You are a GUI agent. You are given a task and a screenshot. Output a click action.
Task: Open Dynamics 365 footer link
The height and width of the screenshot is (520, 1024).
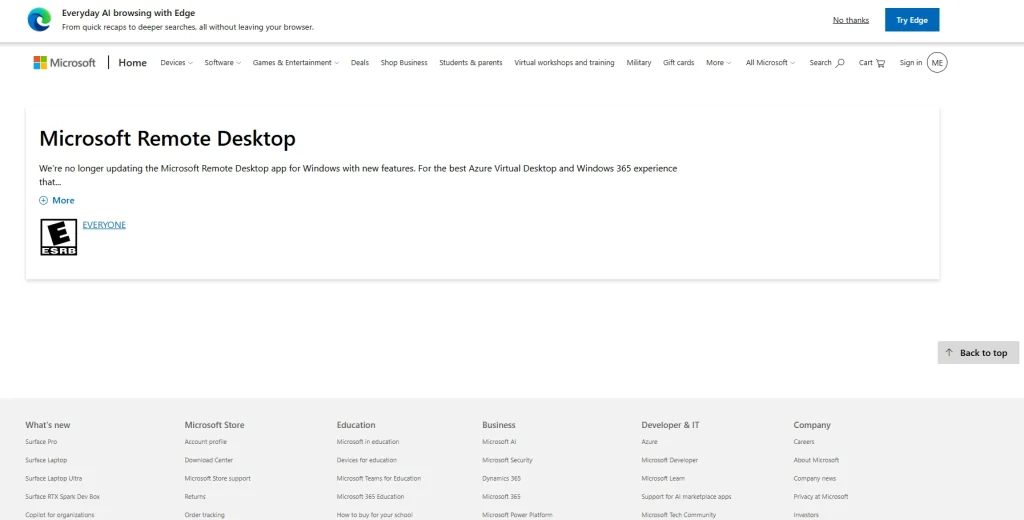(502, 478)
